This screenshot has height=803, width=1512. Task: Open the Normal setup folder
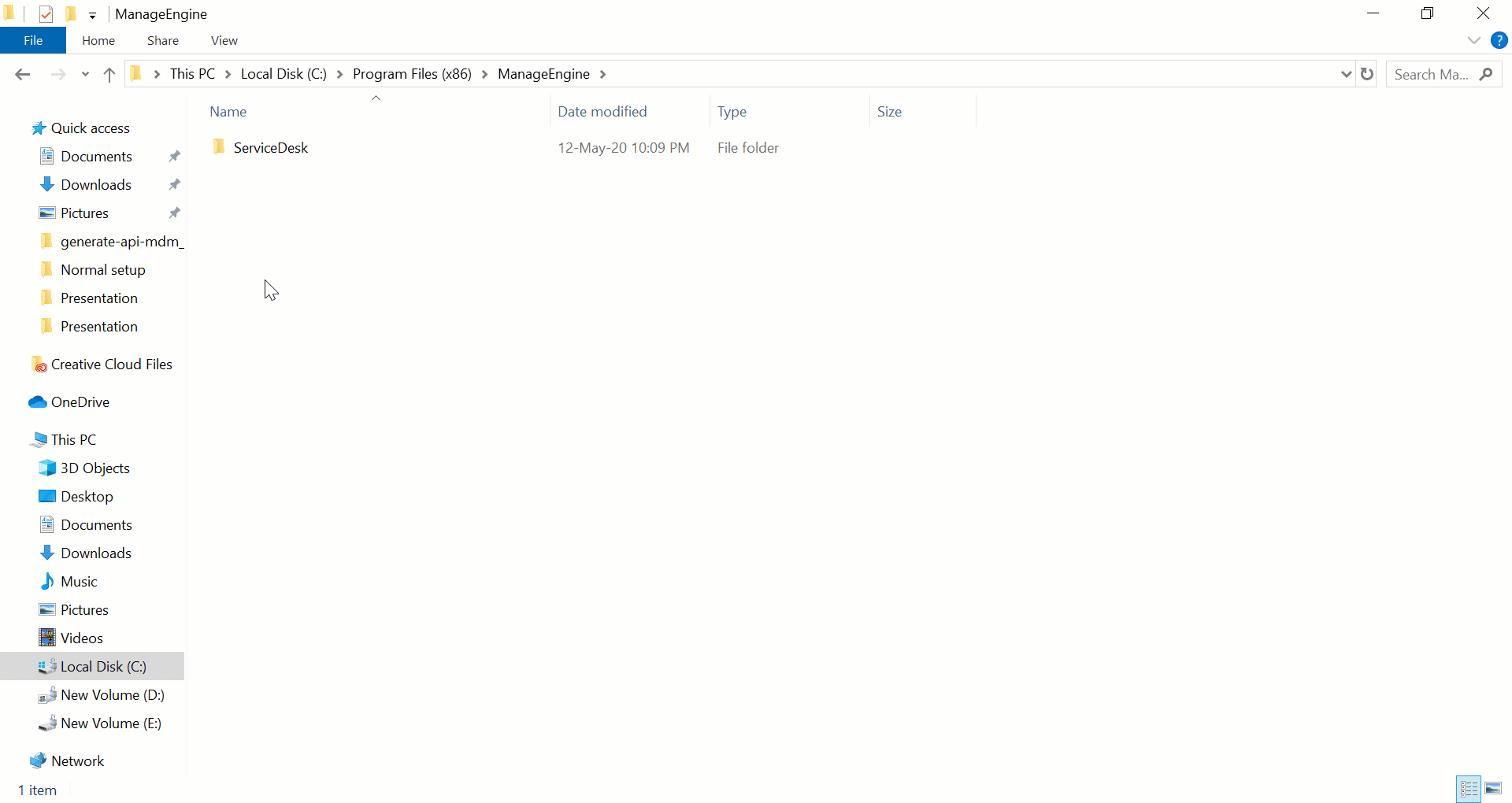[x=103, y=270]
